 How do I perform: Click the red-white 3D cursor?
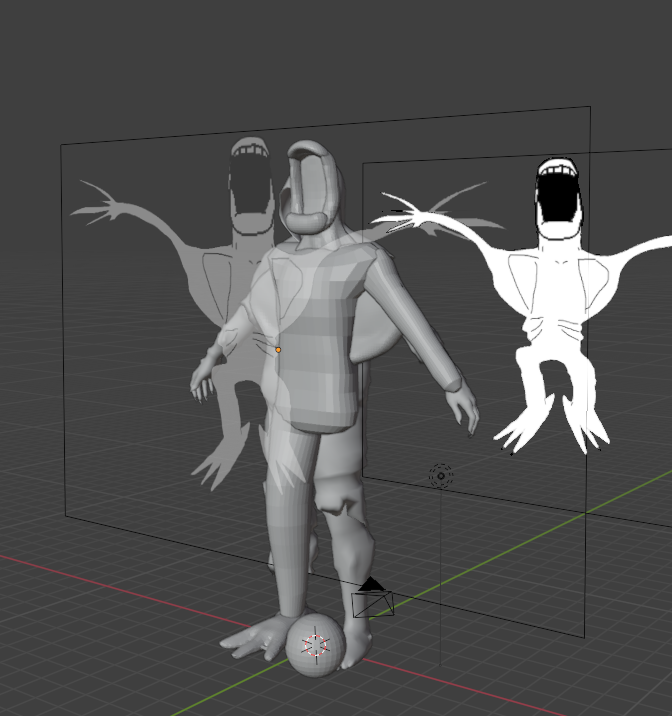pos(317,643)
